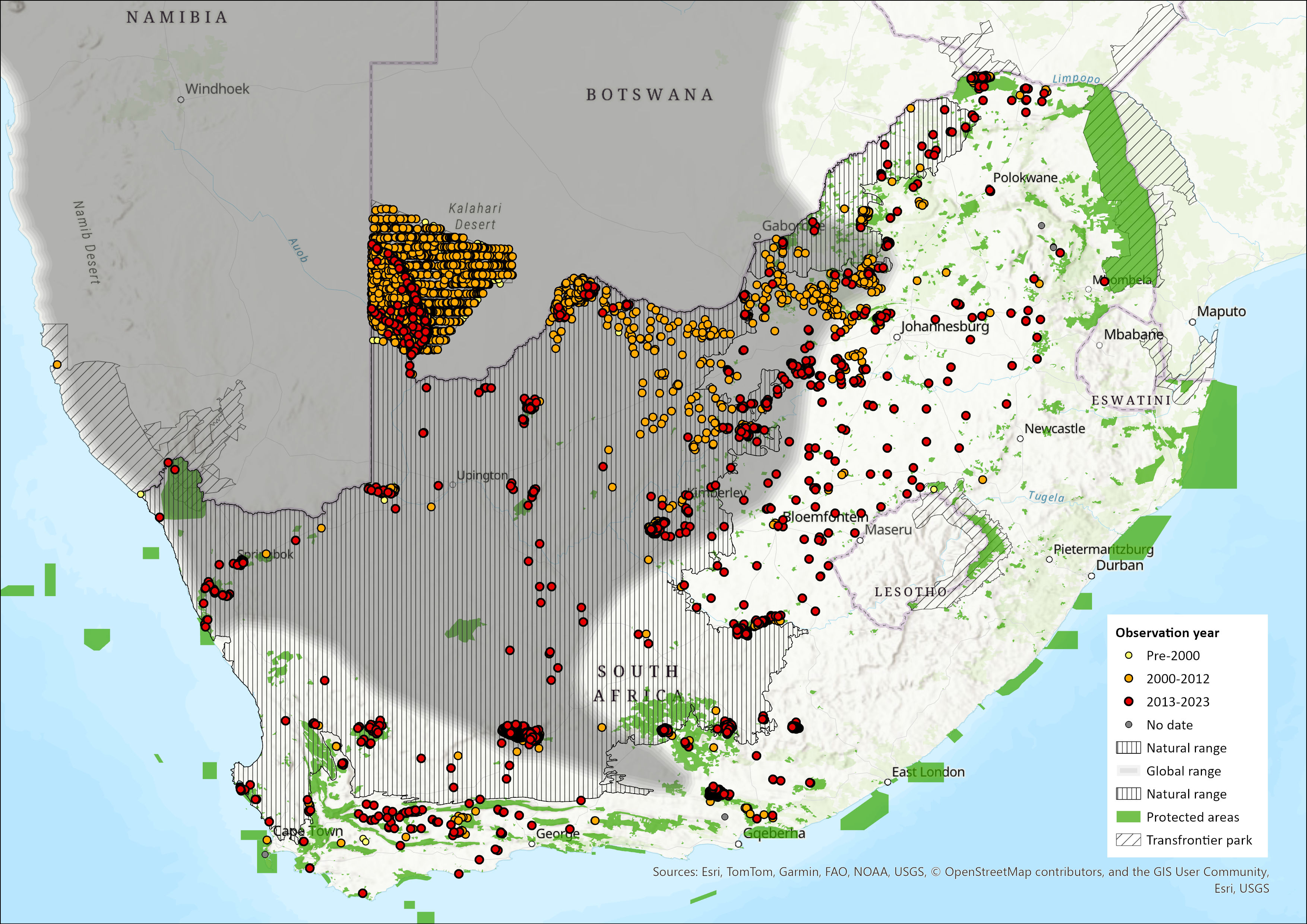The width and height of the screenshot is (1307, 924).
Task: Click the Maputo city marker circle
Action: point(1193,322)
